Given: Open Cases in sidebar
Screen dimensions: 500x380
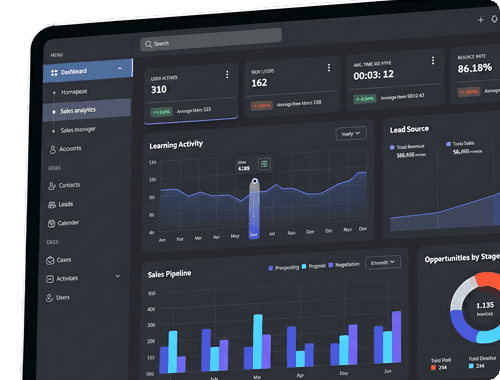Looking at the screenshot, I should coord(64,259).
